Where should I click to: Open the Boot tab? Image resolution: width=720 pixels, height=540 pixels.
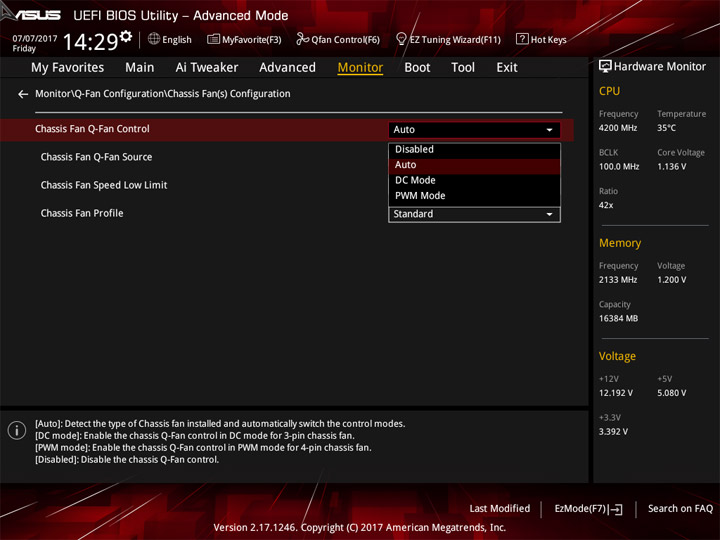(x=417, y=68)
